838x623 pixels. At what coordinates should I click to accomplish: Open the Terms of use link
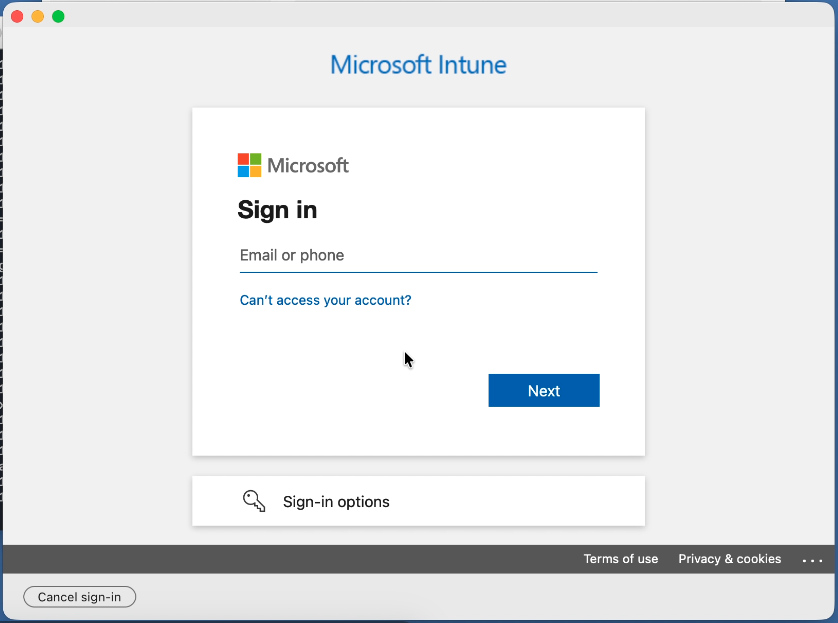coord(621,559)
